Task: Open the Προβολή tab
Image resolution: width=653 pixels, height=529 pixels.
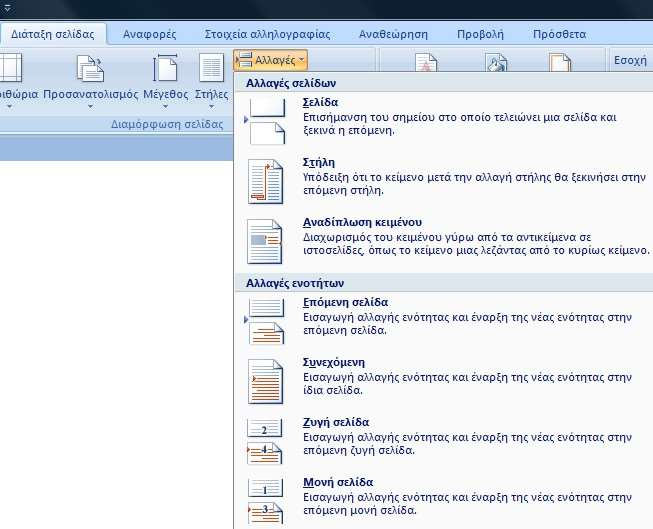Action: tap(480, 34)
